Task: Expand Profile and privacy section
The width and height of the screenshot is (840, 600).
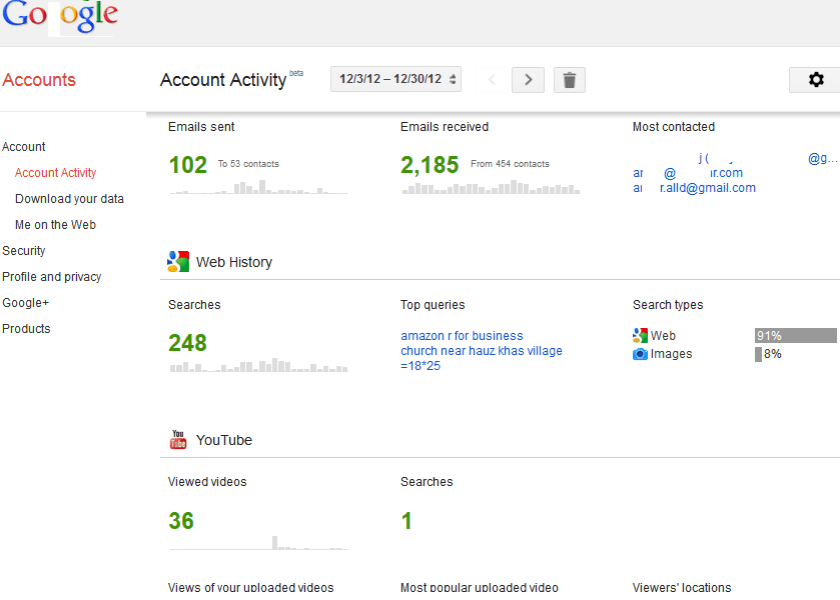Action: (52, 277)
